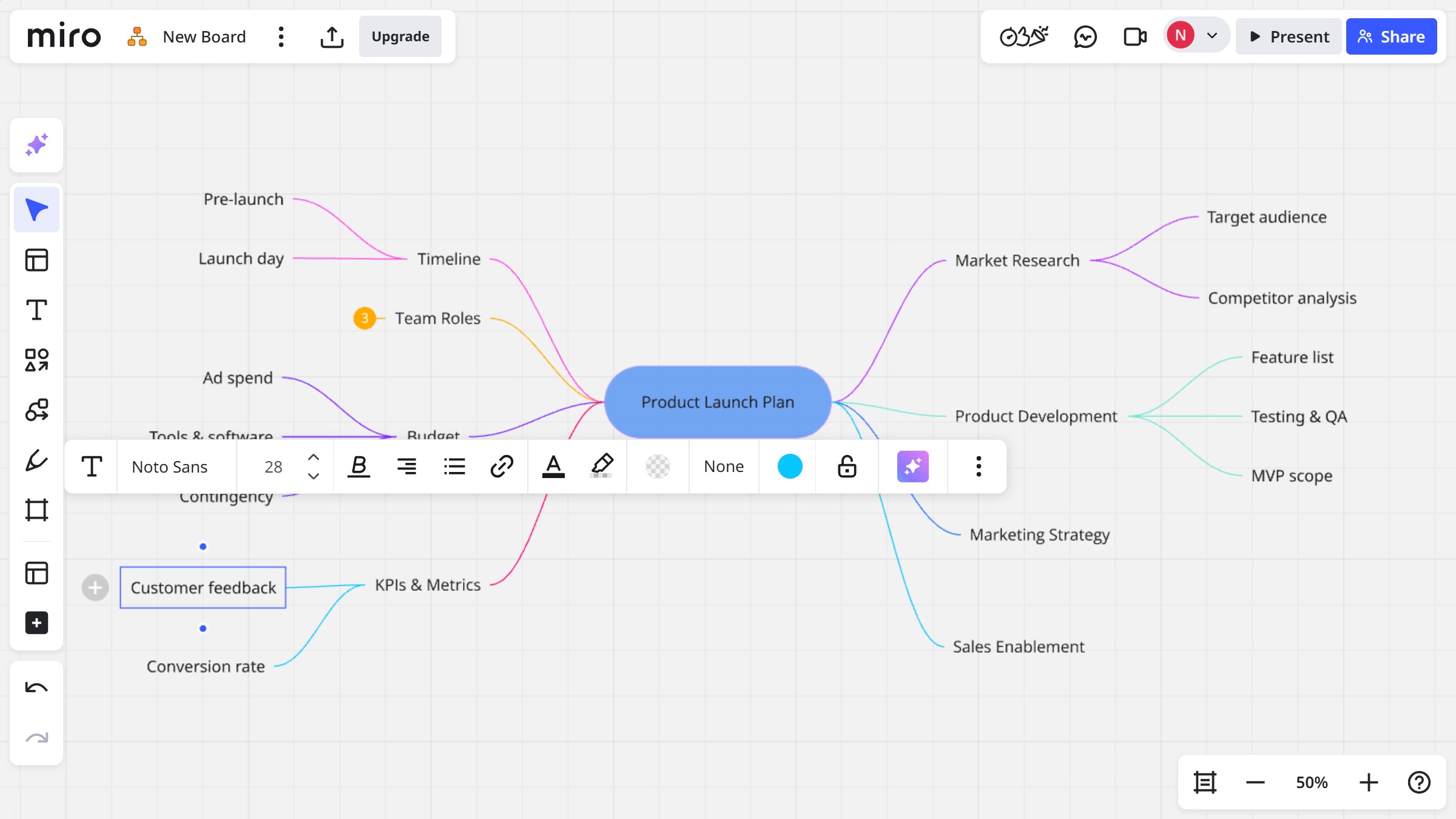Open the Shapes and lines tool
The height and width of the screenshot is (819, 1456).
[36, 360]
